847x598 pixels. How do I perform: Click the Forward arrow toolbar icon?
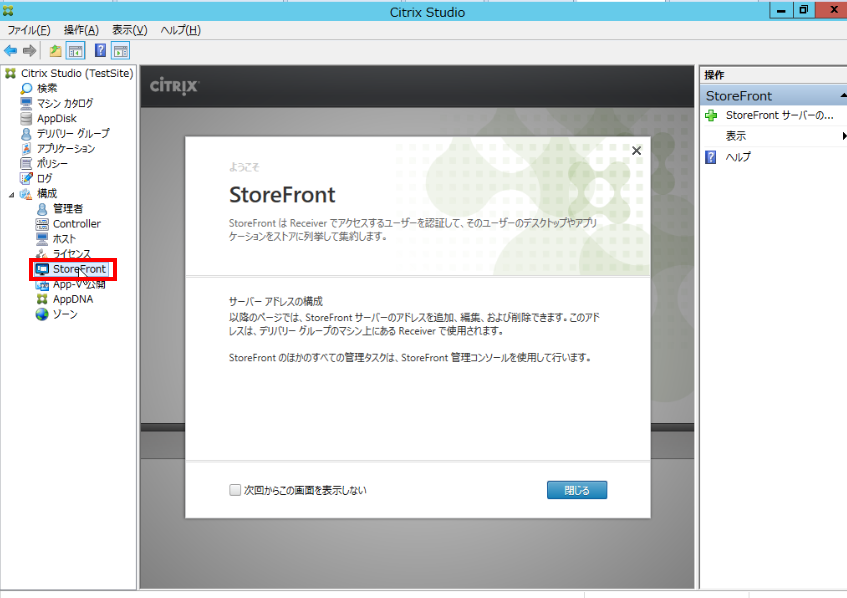pos(29,51)
